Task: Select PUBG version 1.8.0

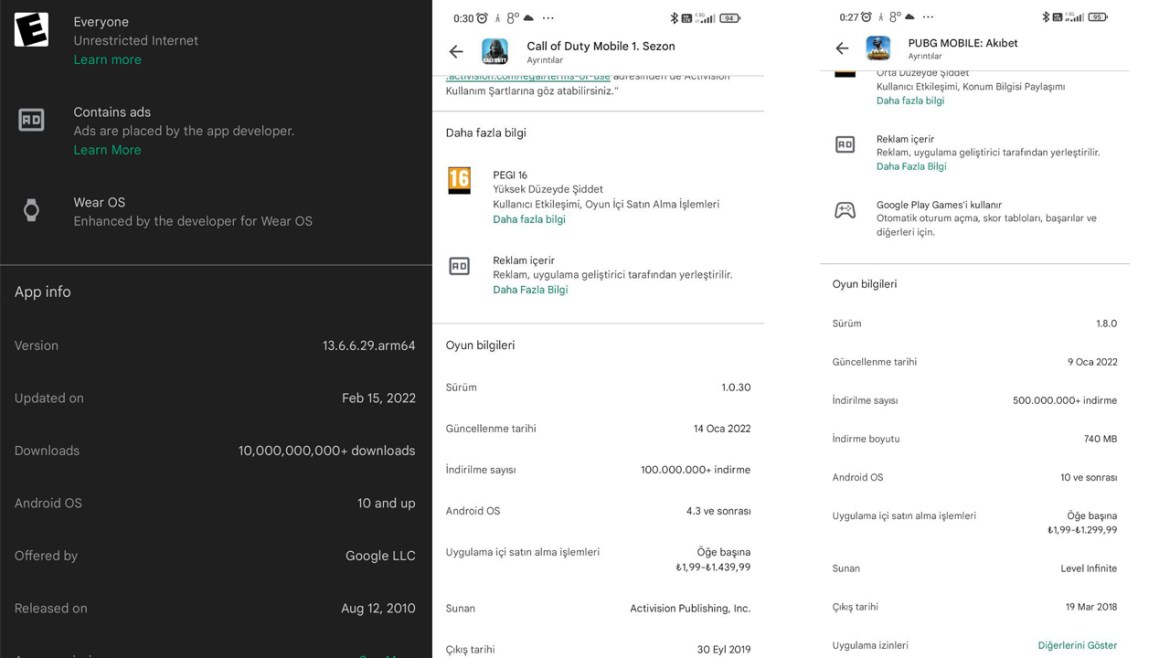Action: pyautogui.click(x=1106, y=324)
